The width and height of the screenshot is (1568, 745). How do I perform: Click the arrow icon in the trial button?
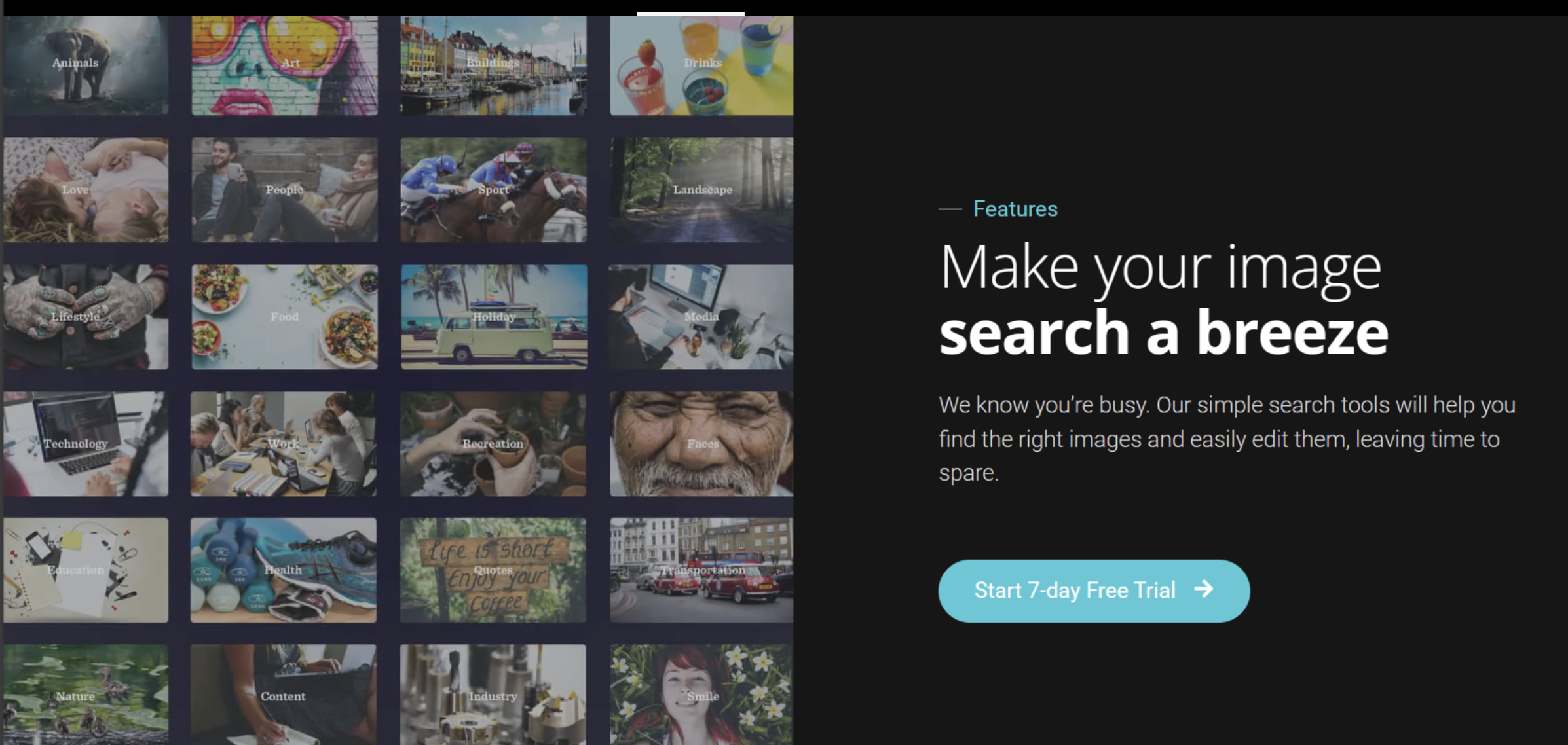pyautogui.click(x=1204, y=589)
